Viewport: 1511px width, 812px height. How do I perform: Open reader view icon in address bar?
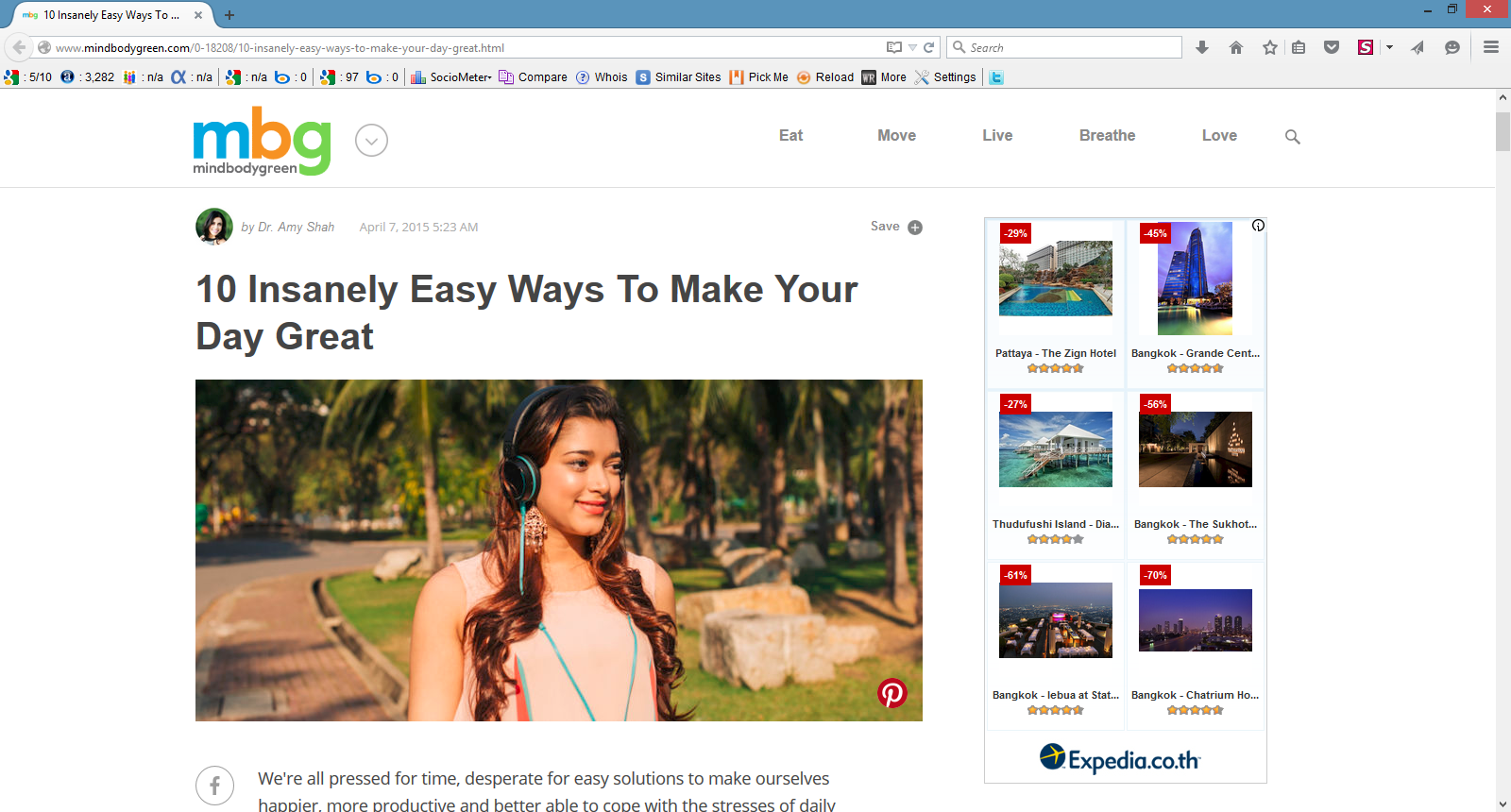tap(894, 47)
